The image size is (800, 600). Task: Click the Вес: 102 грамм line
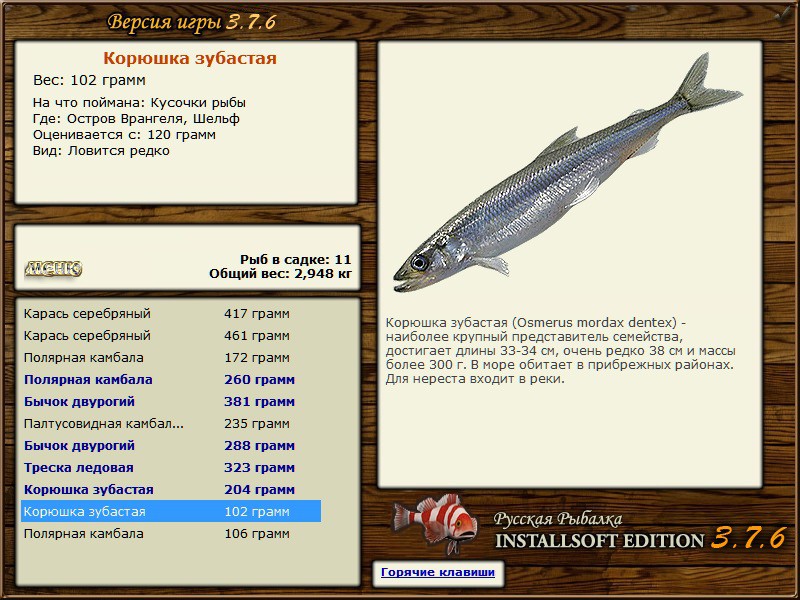pos(89,80)
